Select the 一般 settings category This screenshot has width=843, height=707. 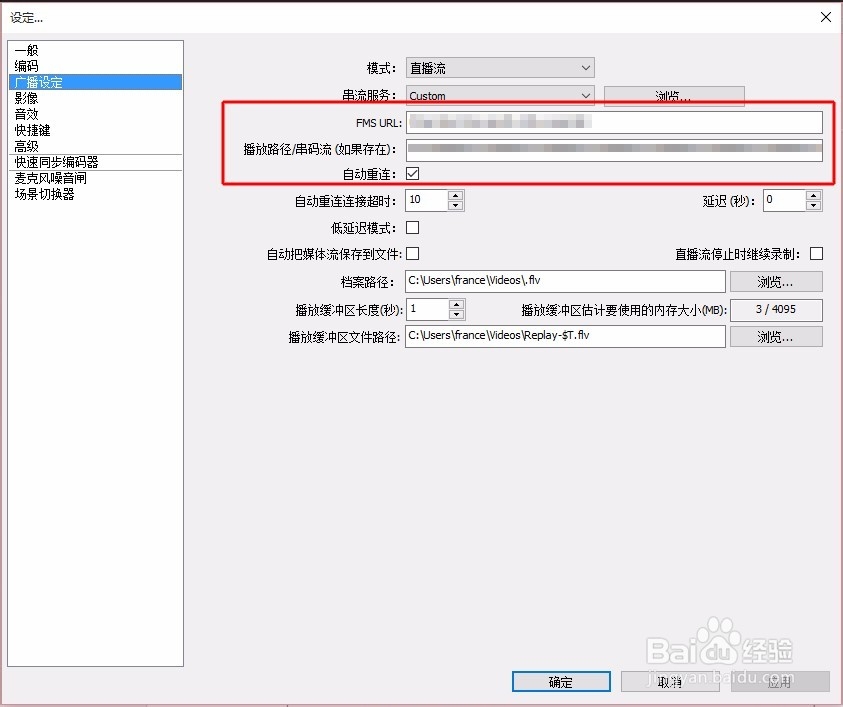tap(26, 49)
